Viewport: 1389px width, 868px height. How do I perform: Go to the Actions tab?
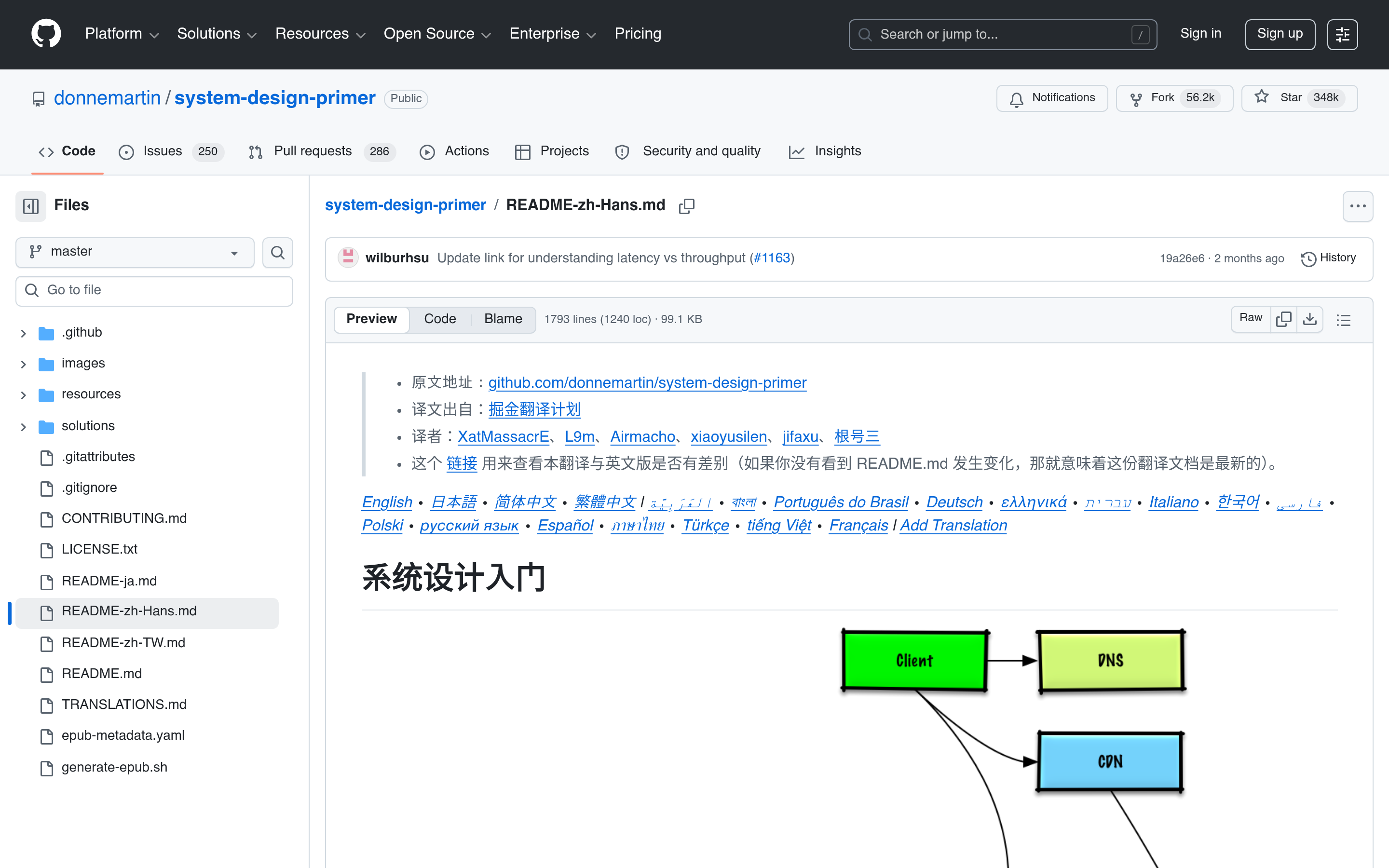point(454,151)
